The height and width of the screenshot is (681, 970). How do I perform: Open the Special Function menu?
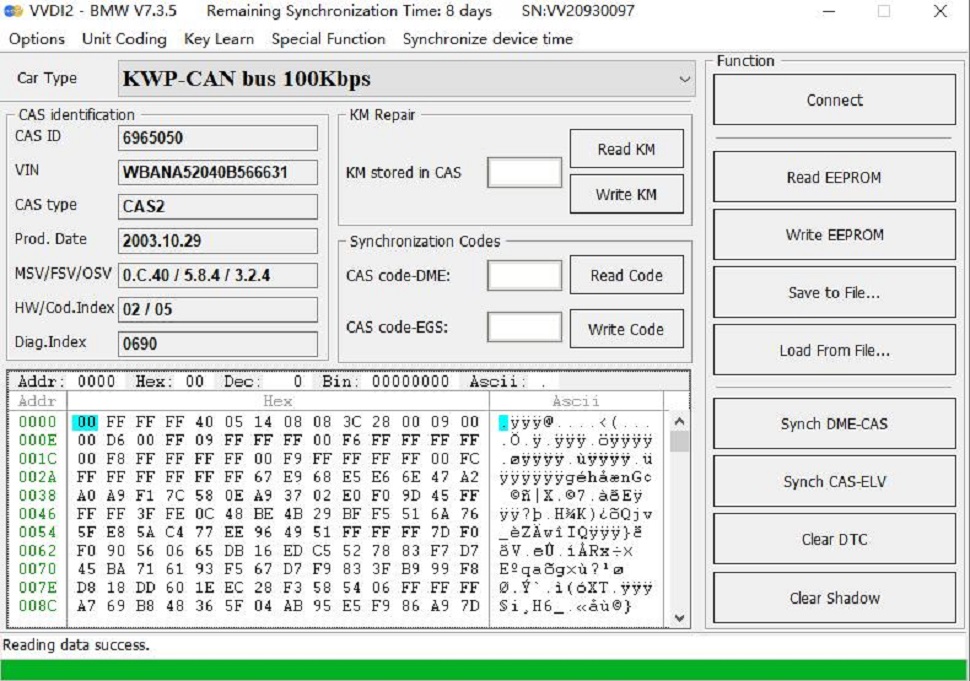pos(328,39)
